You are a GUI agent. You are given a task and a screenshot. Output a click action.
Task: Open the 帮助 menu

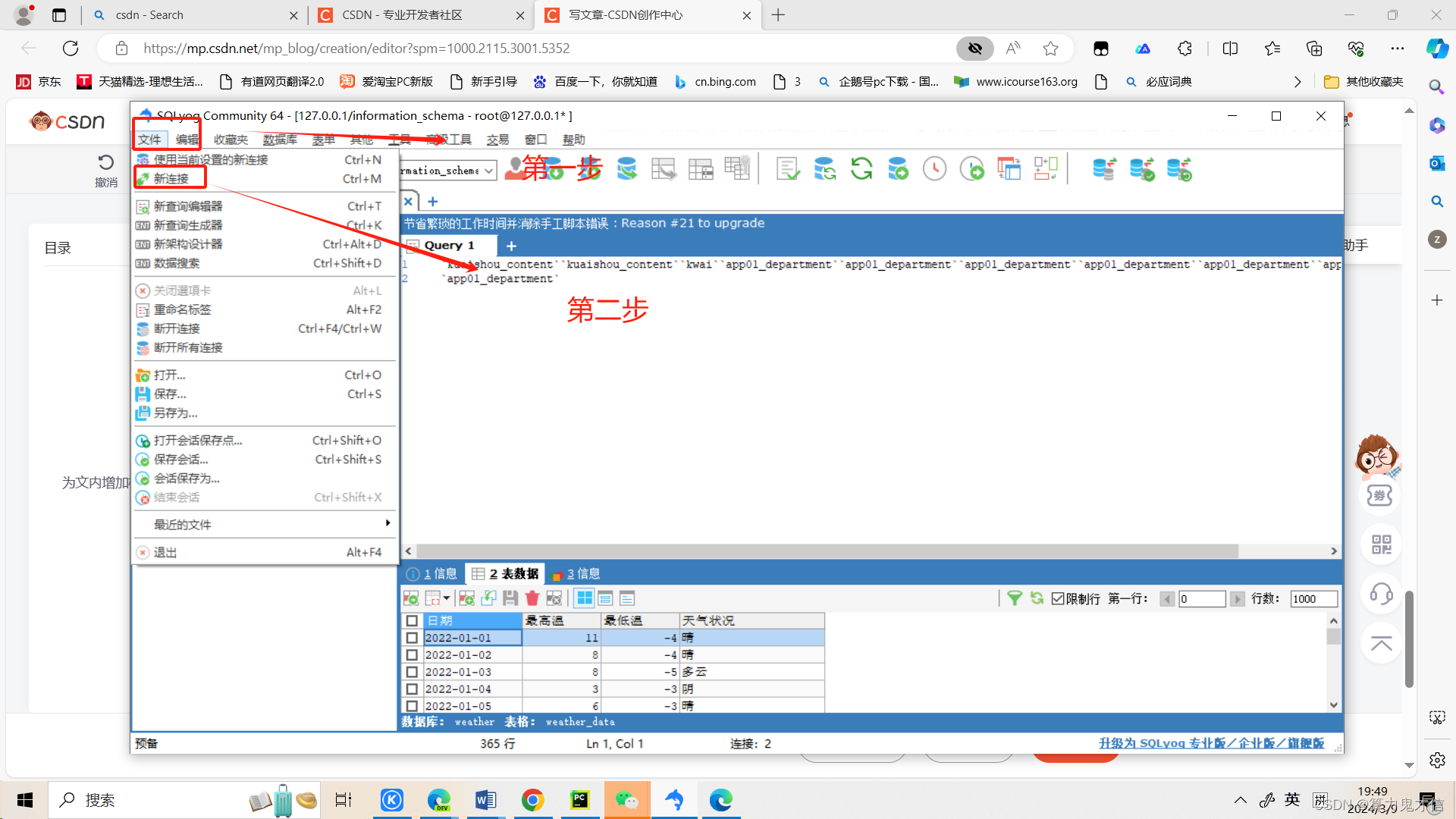573,140
